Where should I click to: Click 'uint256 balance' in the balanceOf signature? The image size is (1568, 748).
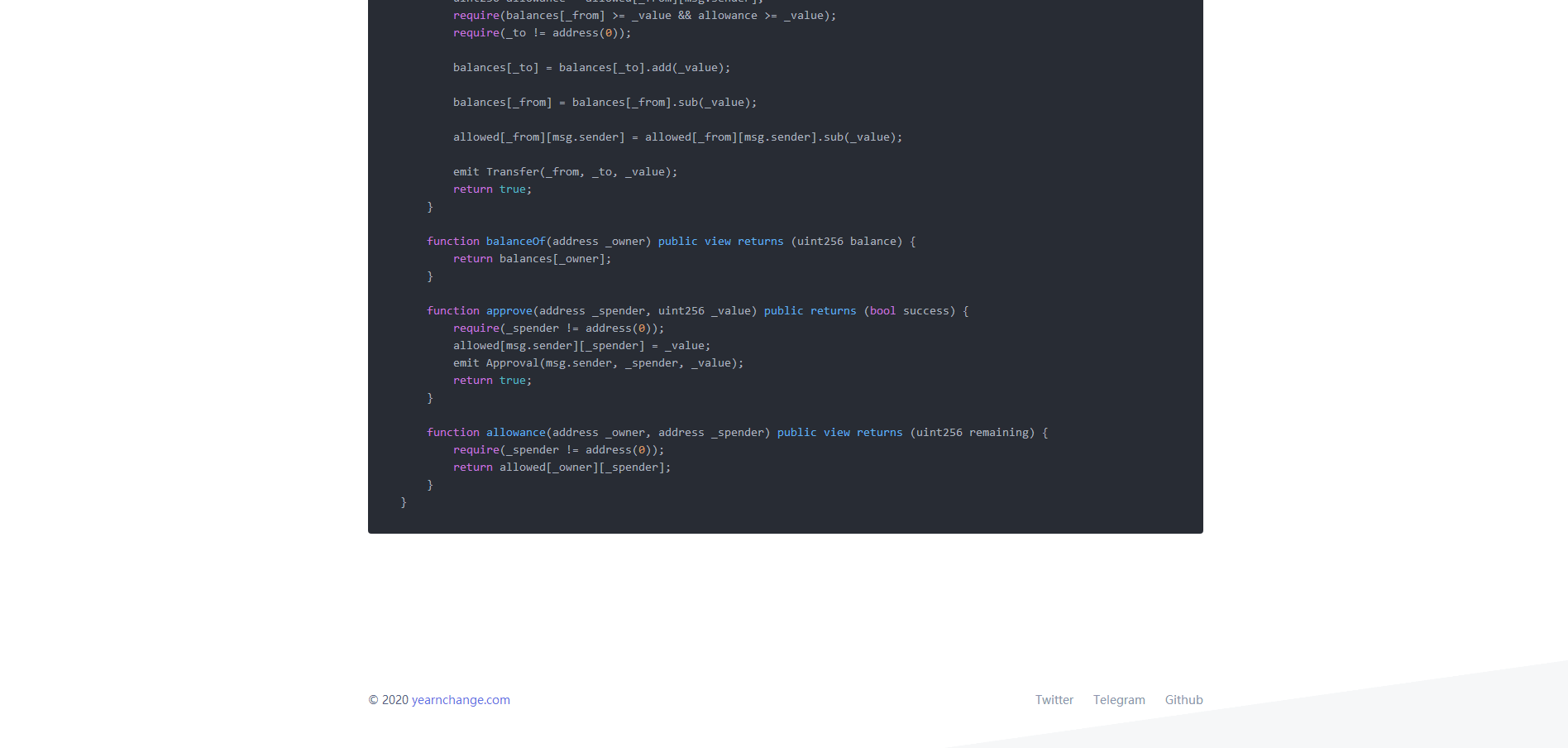pos(846,242)
